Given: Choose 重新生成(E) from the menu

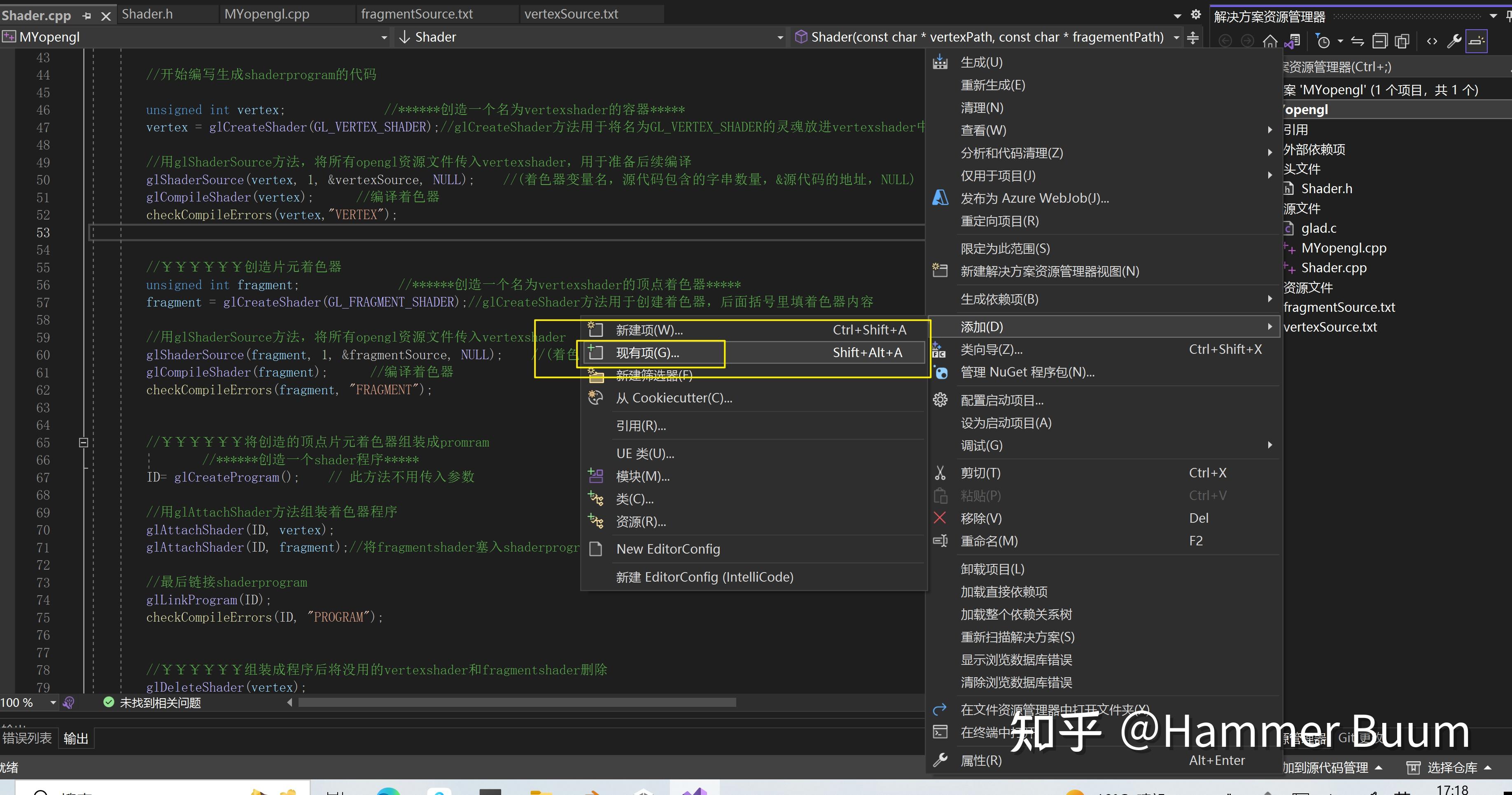Looking at the screenshot, I should [992, 84].
